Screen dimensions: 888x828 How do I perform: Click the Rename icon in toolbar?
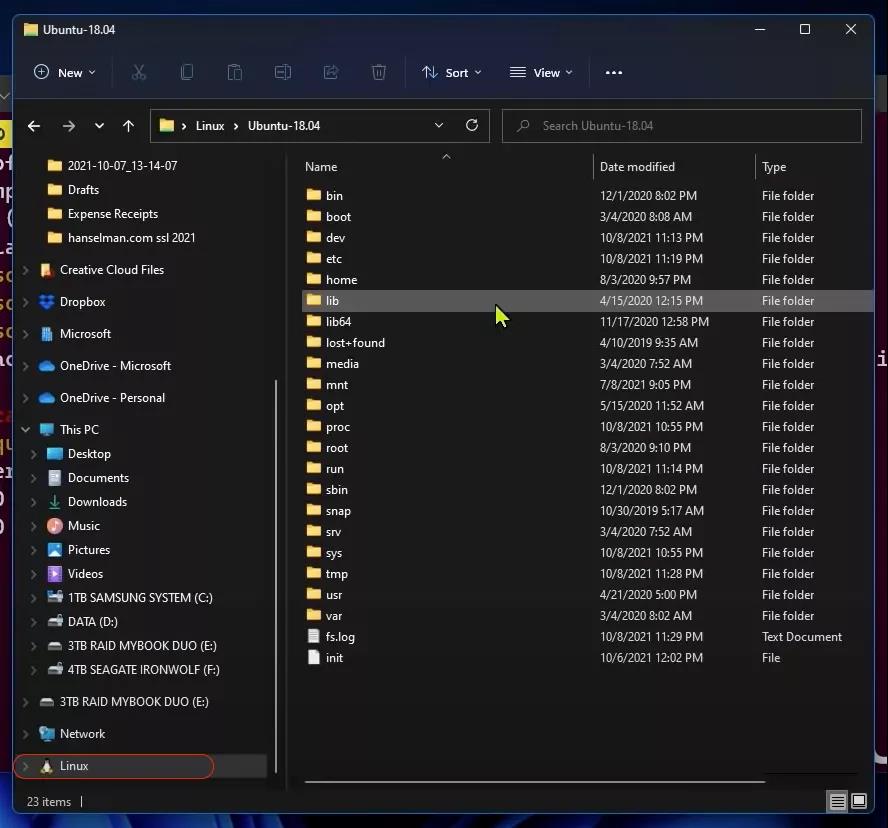tap(283, 72)
